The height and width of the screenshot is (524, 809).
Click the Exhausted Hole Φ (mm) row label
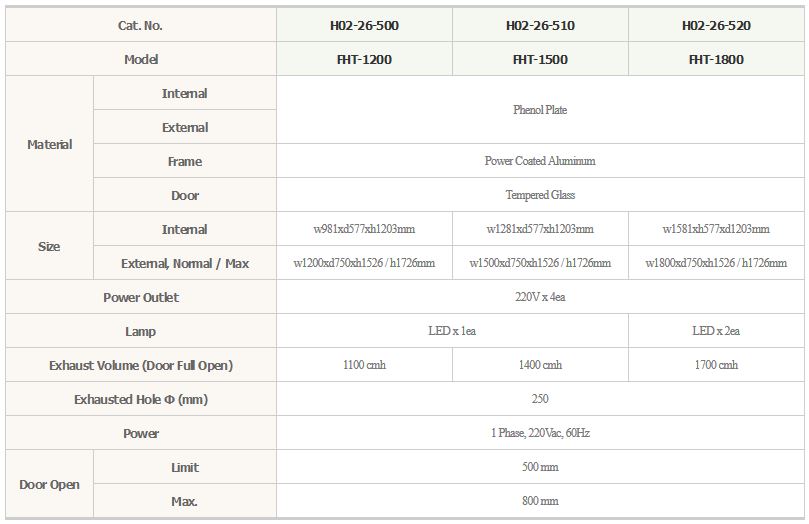pyautogui.click(x=141, y=399)
